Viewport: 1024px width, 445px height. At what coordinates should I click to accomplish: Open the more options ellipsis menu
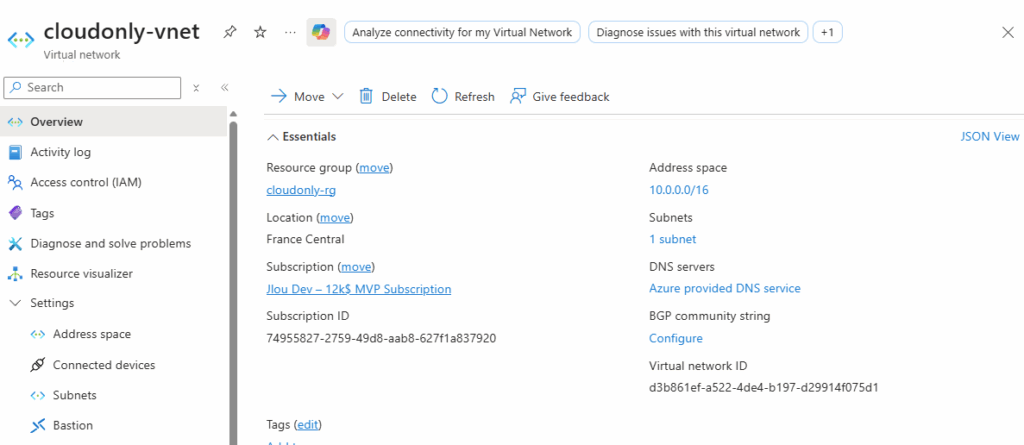pyautogui.click(x=290, y=32)
